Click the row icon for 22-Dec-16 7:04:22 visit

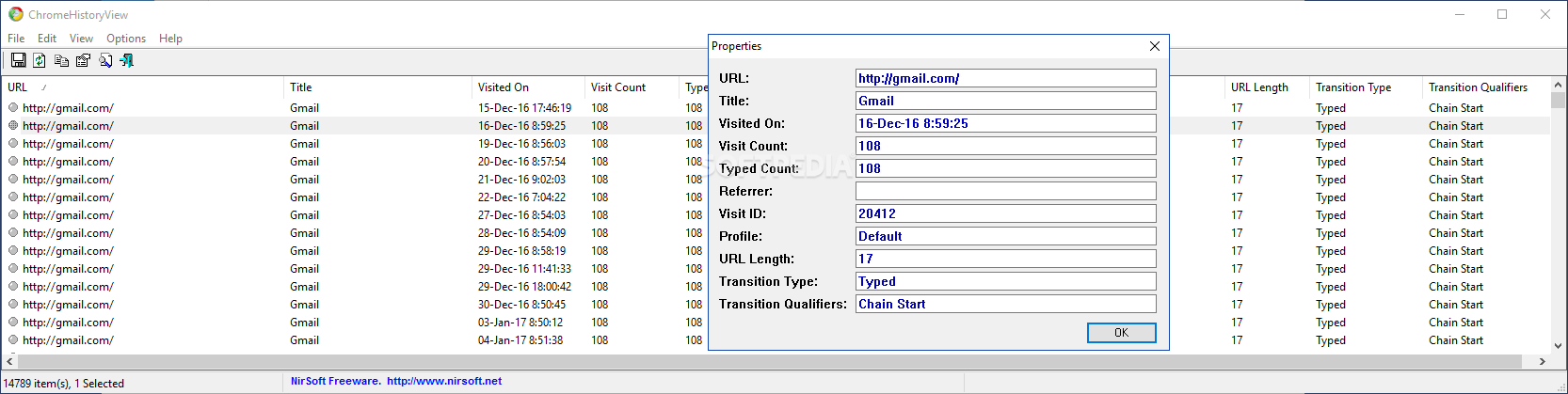click(13, 197)
